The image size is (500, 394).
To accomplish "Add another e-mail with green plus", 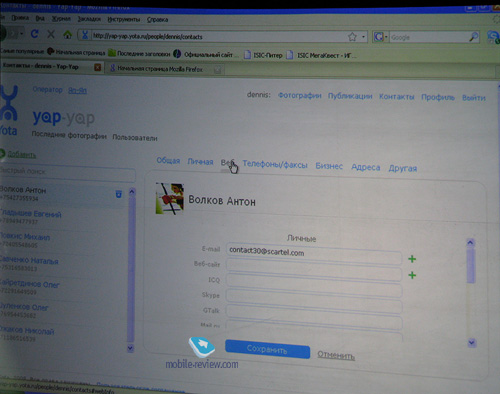I will click(x=412, y=259).
